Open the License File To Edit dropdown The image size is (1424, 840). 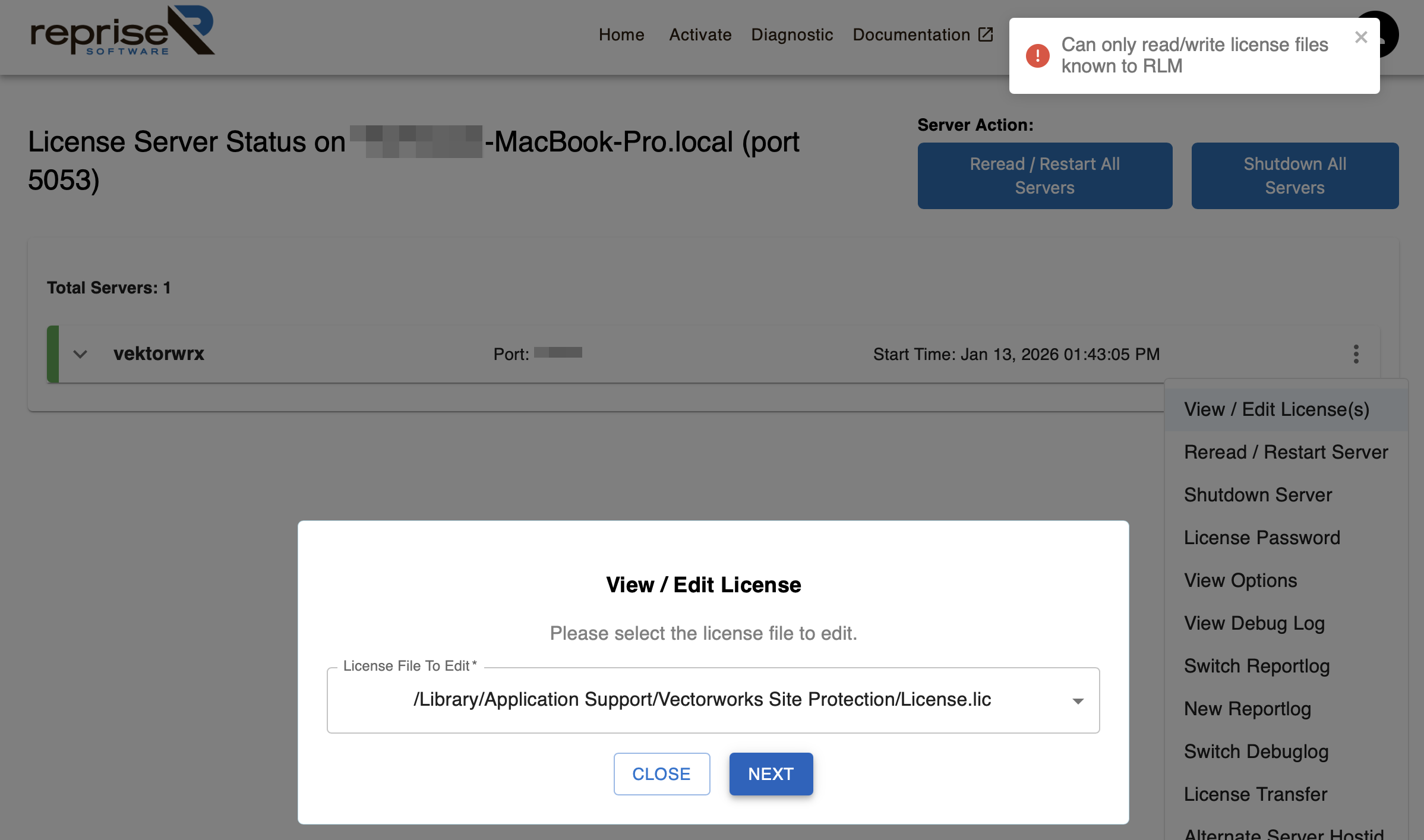(701, 700)
